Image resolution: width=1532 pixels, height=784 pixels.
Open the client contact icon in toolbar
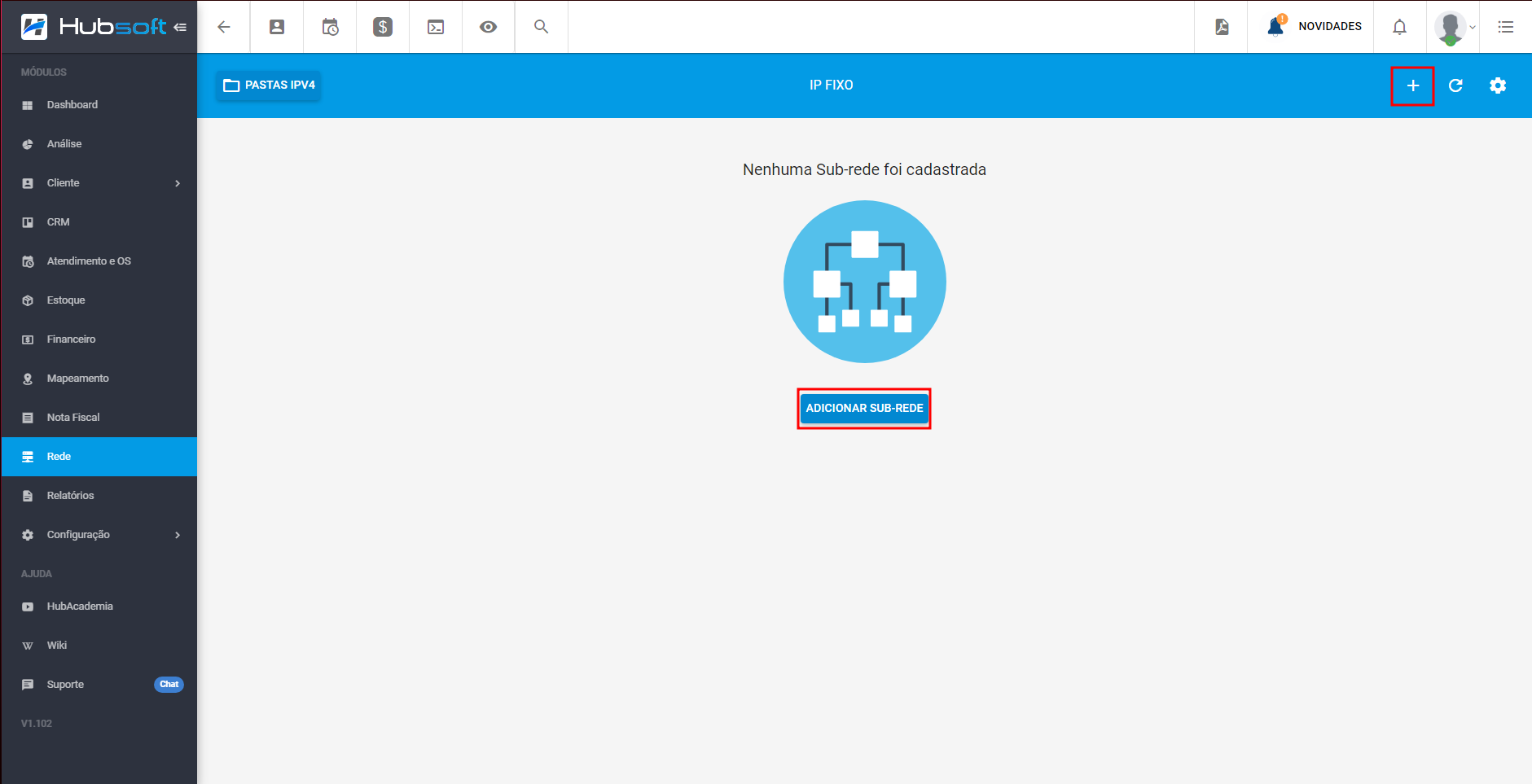point(277,27)
